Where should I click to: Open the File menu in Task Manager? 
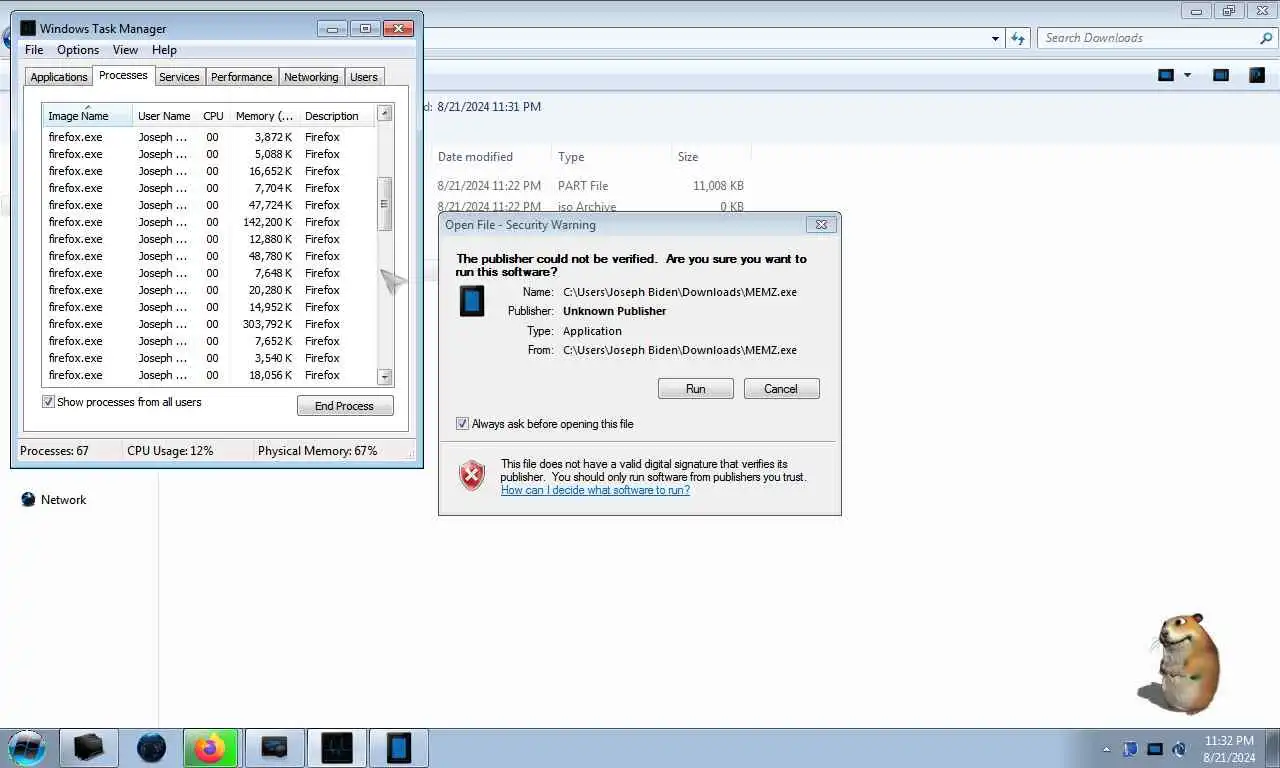(x=34, y=50)
